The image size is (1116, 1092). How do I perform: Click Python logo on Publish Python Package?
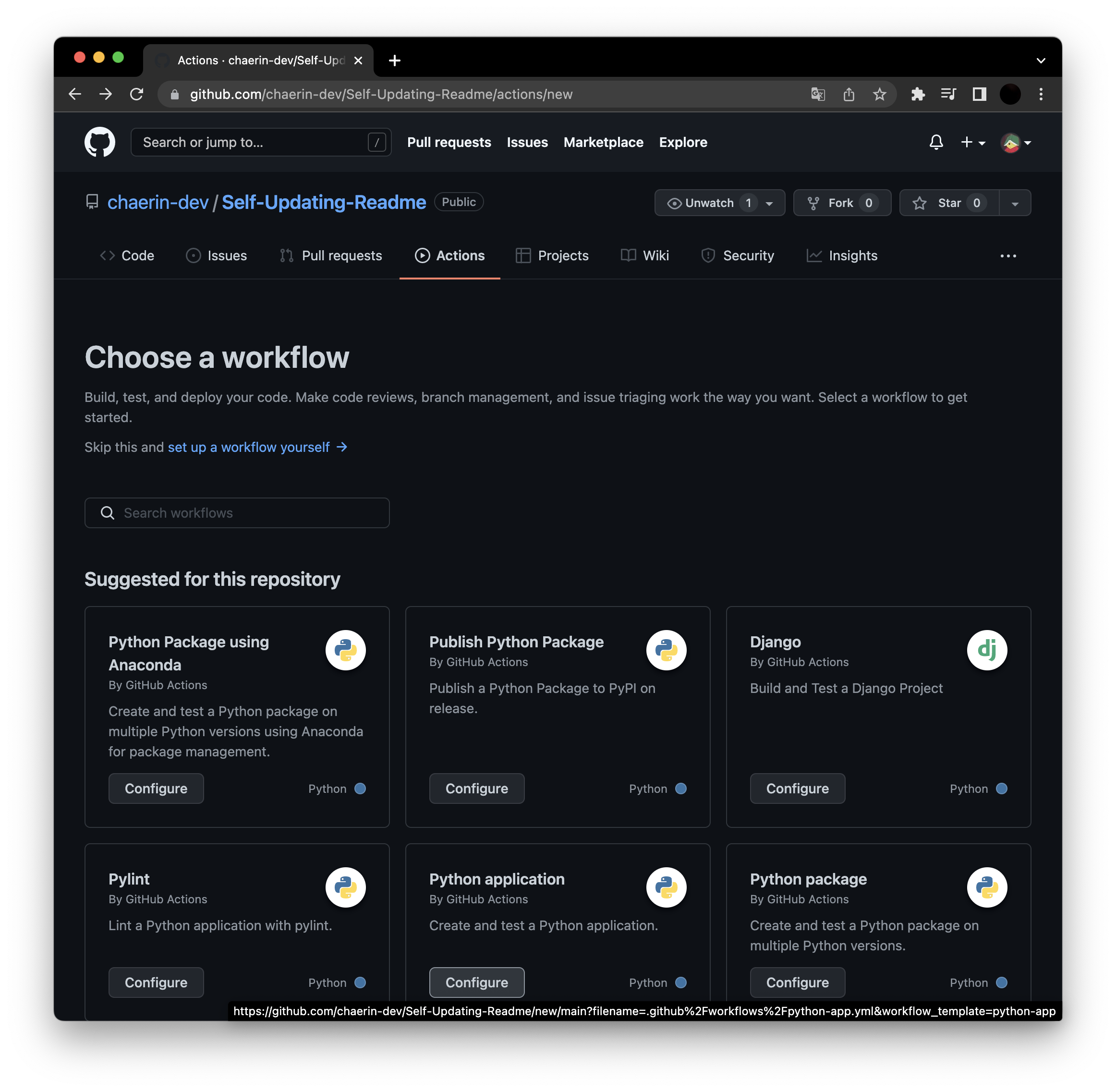point(667,650)
